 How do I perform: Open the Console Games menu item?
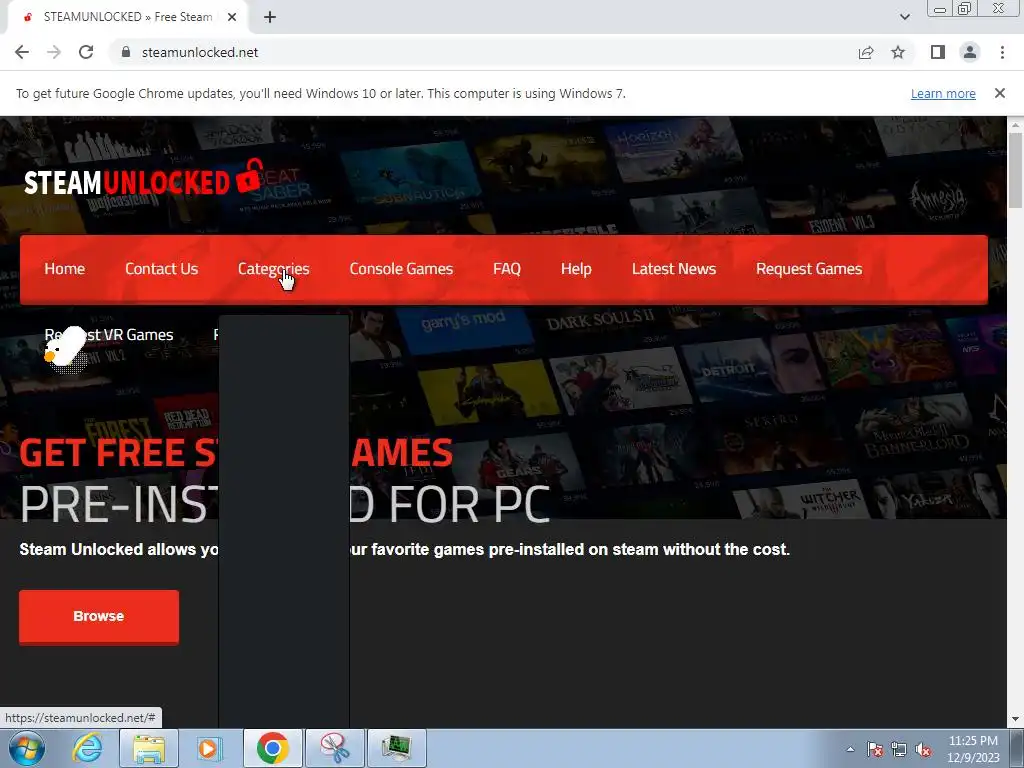[401, 268]
